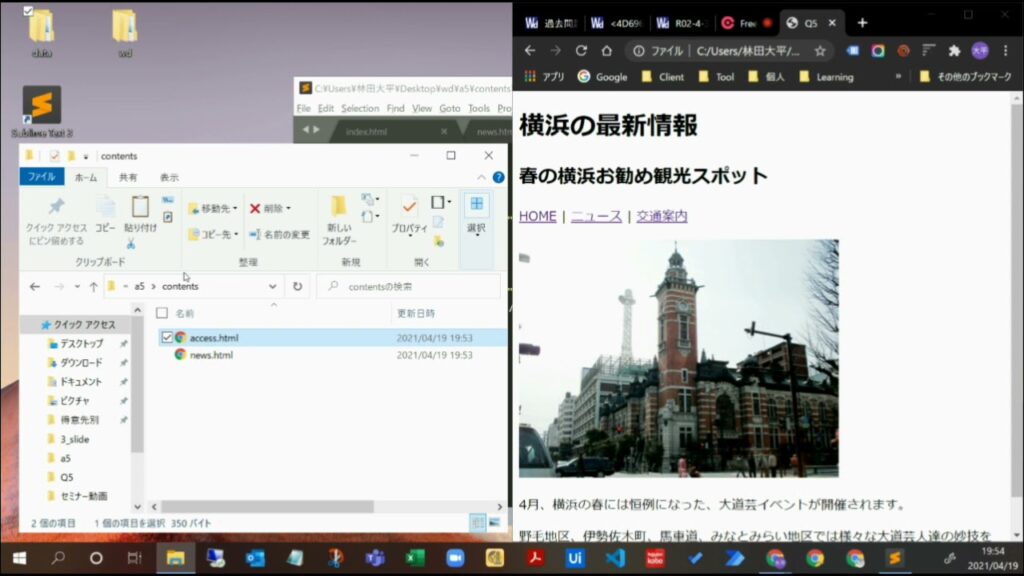Toggle the bookmark star in the address bar
1024x576 pixels.
820,50
